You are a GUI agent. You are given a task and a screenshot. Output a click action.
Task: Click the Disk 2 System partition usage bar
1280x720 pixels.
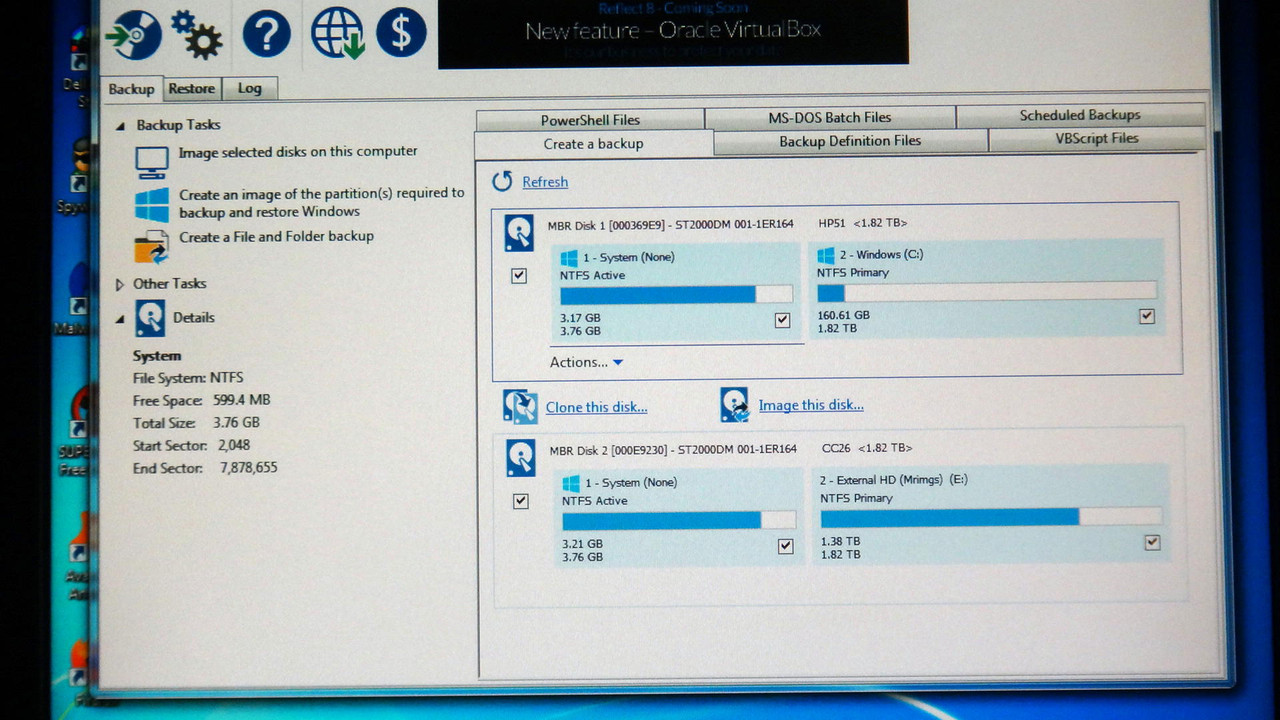point(679,520)
